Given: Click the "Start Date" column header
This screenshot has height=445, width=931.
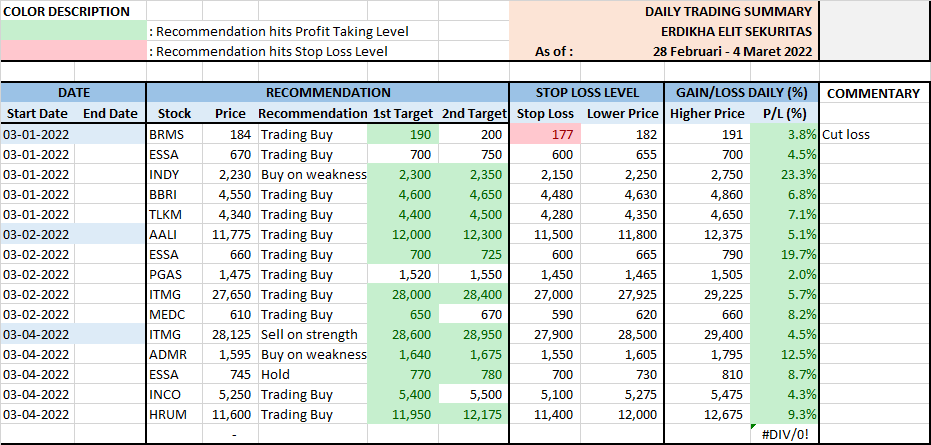Looking at the screenshot, I should coord(37,114).
